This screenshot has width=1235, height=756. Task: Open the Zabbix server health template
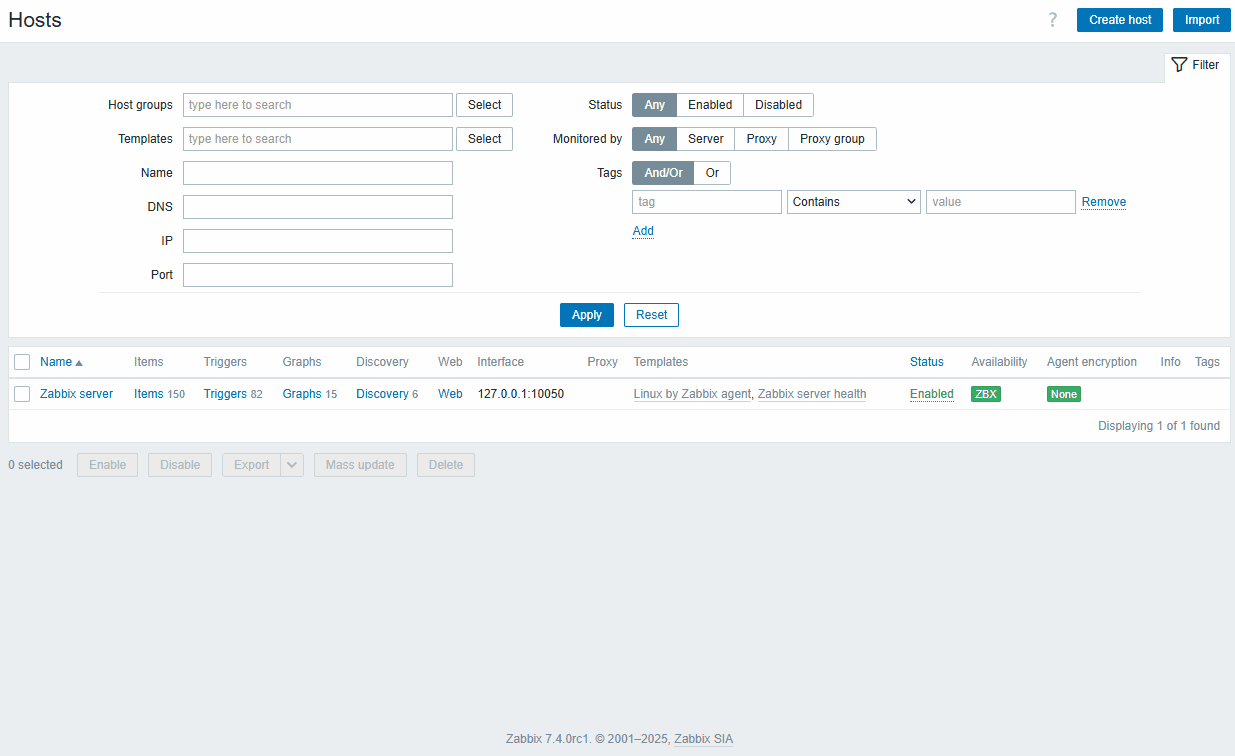tap(812, 394)
